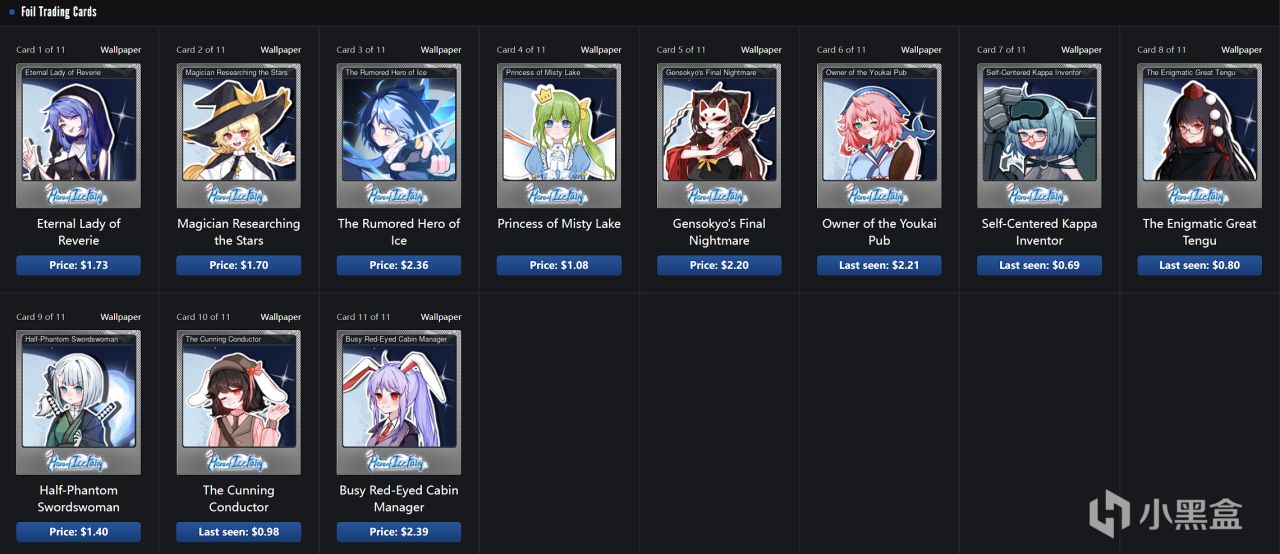
Task: Open Wallpaper link for Card 10 of 11
Action: [x=281, y=317]
